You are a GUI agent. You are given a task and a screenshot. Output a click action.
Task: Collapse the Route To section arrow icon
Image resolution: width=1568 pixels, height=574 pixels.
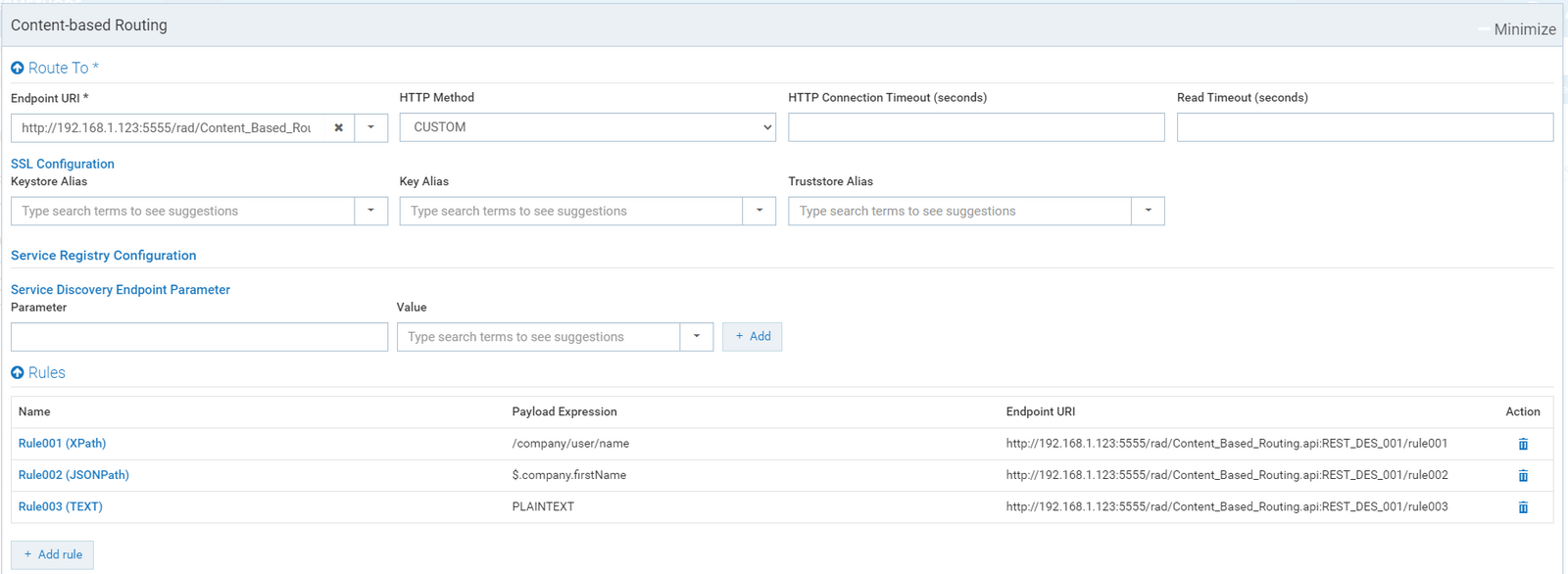click(x=18, y=69)
